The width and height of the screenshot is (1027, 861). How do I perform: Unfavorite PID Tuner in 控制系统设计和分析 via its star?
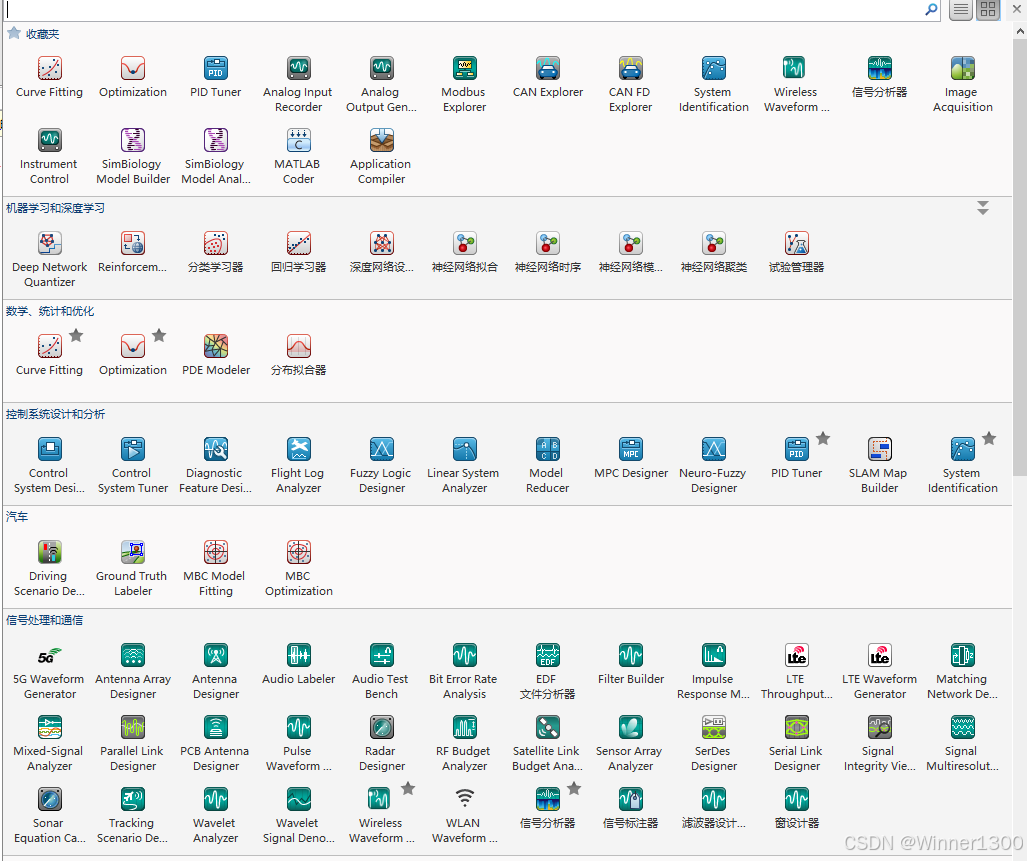click(823, 438)
